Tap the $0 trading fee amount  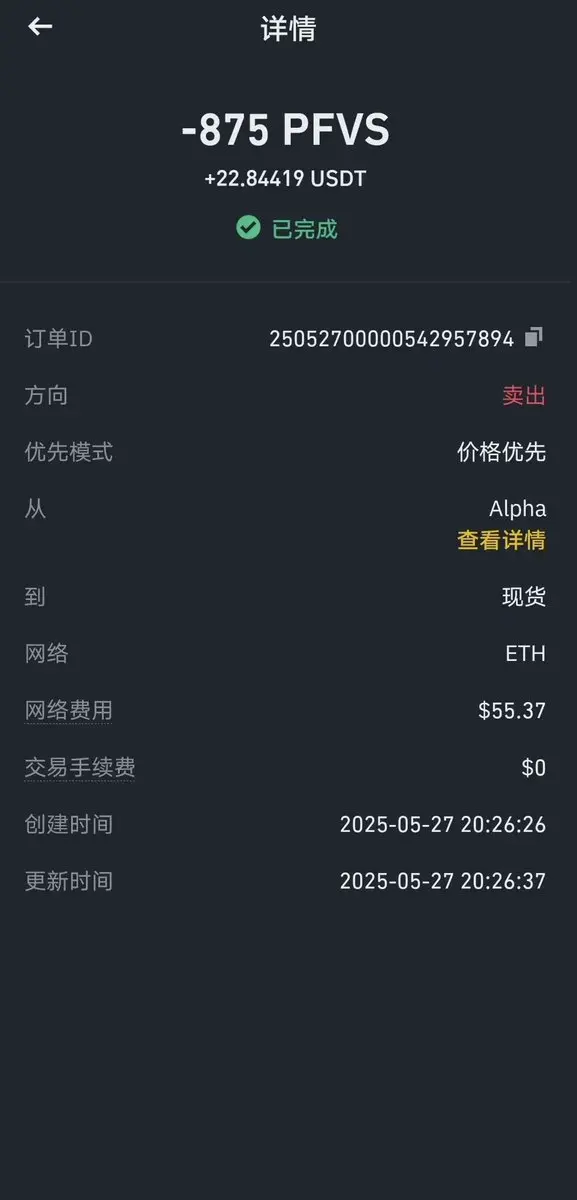[534, 768]
